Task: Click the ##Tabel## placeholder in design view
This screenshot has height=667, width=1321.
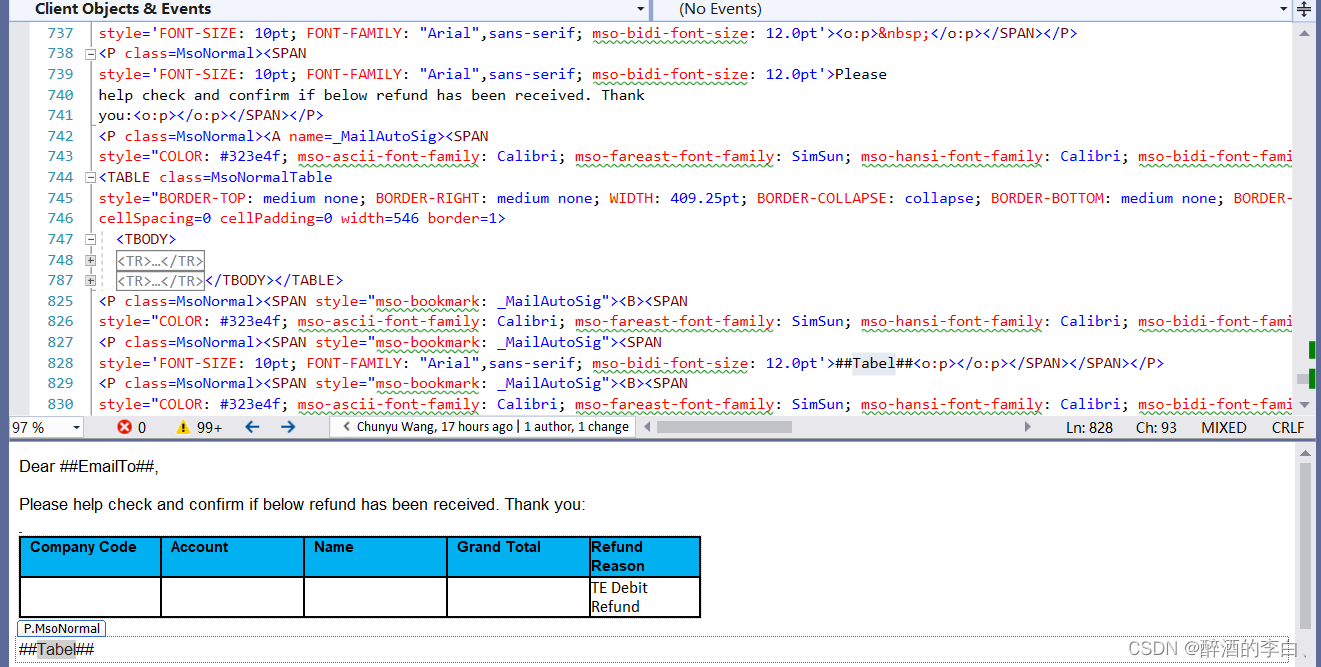Action: (56, 650)
